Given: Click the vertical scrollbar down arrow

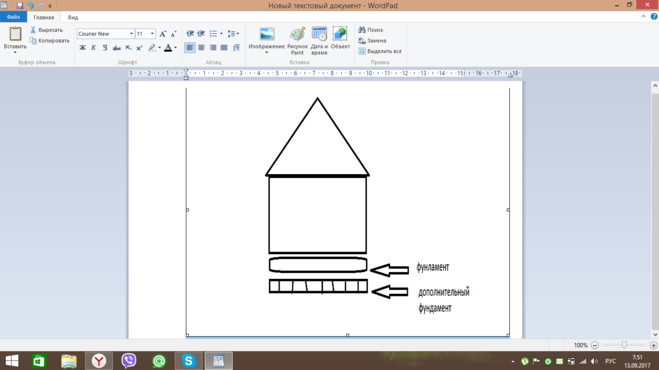Looking at the screenshot, I should coord(655,335).
